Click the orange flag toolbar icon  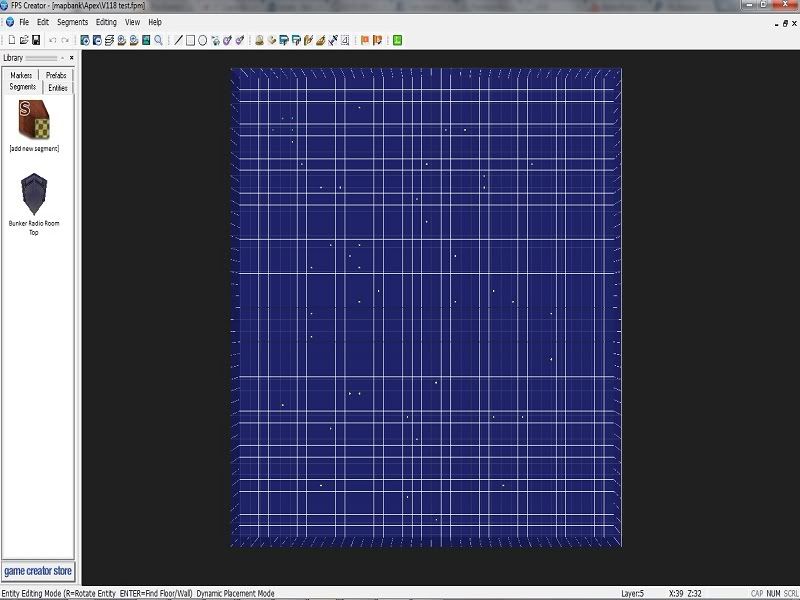364,40
